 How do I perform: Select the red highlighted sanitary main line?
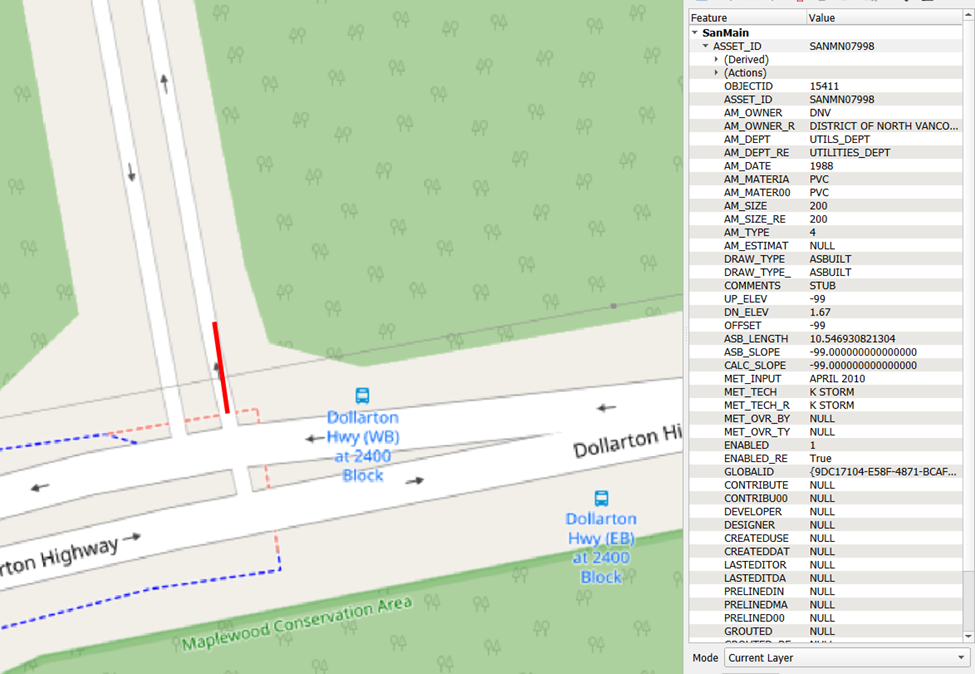point(221,367)
